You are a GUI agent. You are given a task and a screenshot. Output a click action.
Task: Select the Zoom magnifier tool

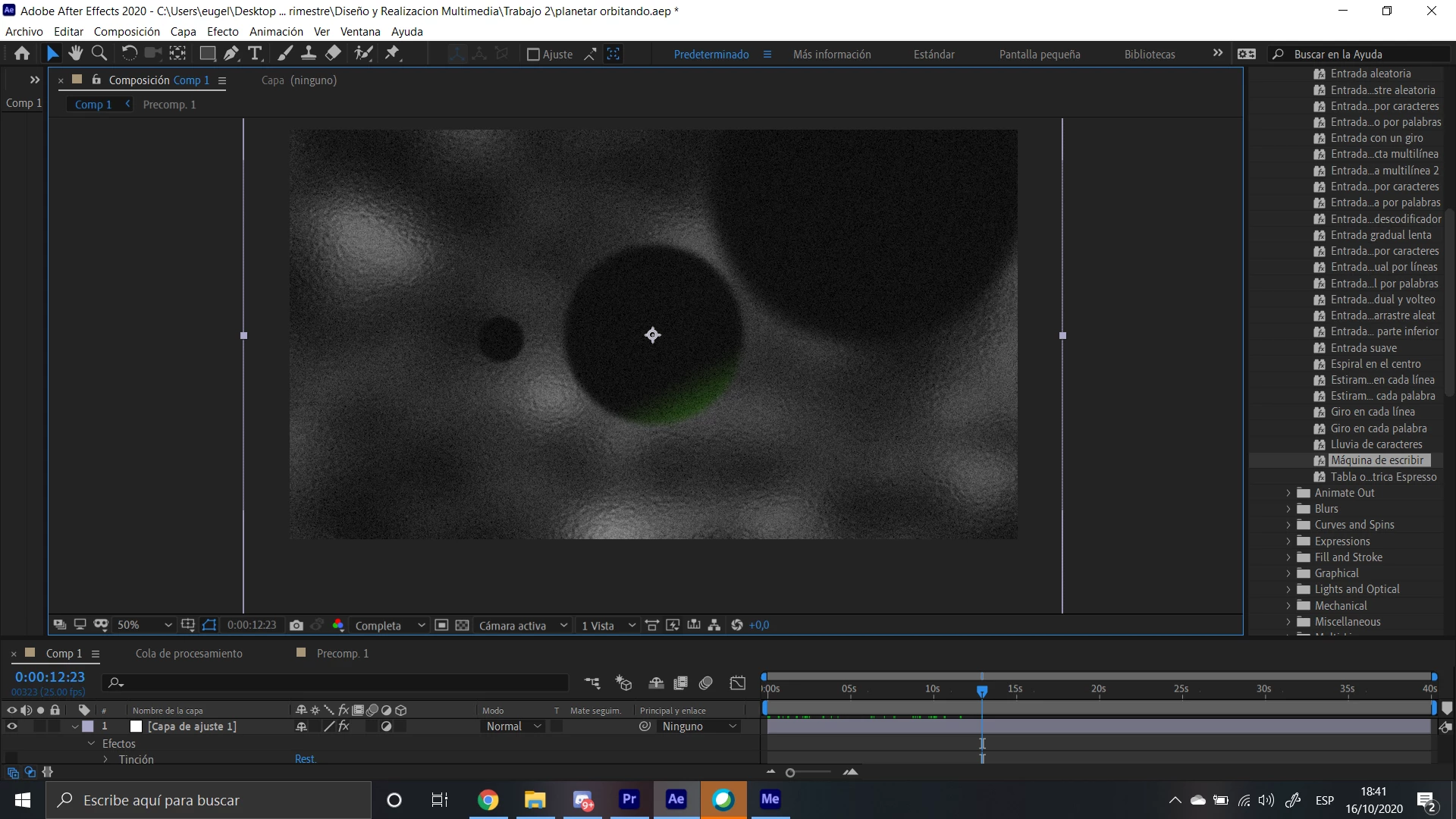(x=99, y=53)
